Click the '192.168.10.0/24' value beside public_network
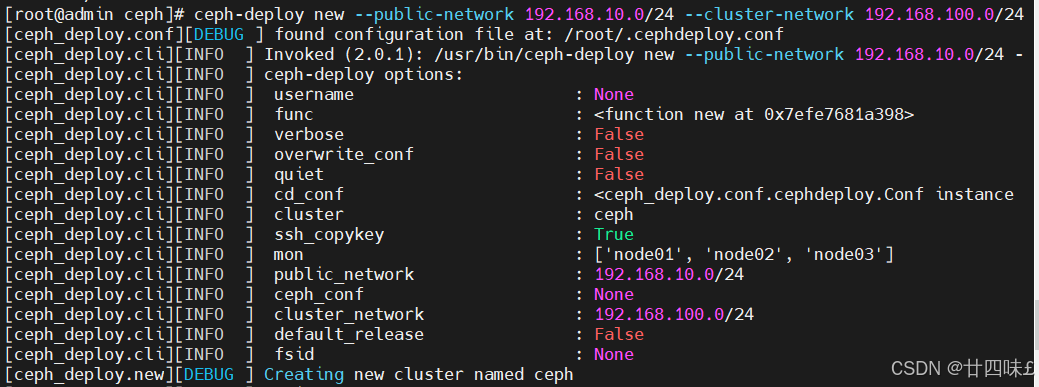This screenshot has height=387, width=1039. point(669,274)
